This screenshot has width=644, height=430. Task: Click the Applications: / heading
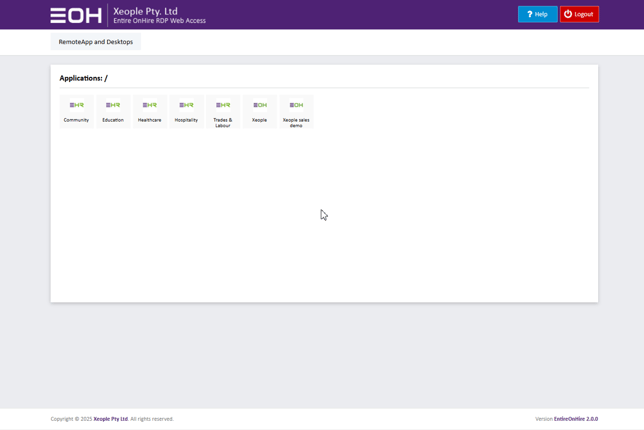pyautogui.click(x=83, y=78)
